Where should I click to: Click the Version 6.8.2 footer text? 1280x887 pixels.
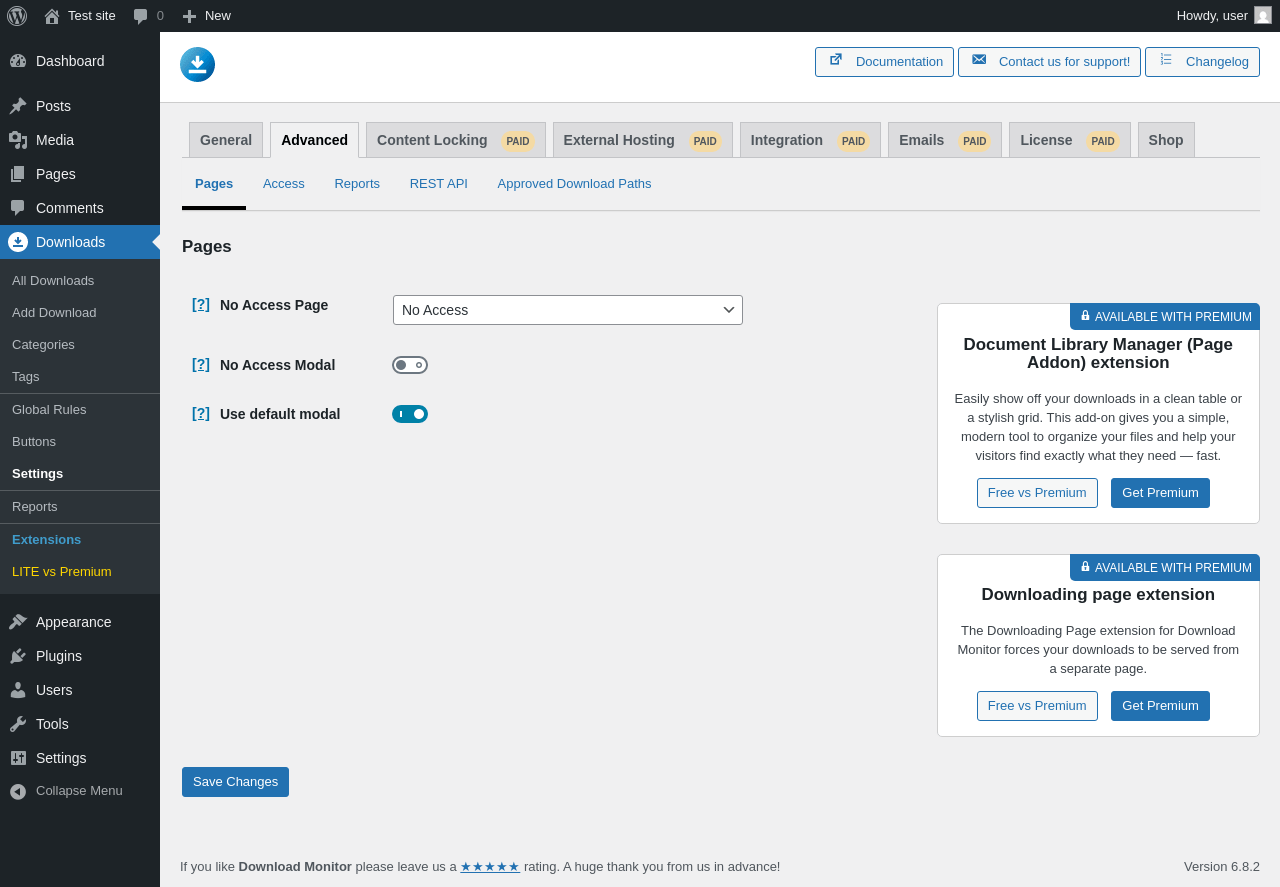coord(1222,867)
